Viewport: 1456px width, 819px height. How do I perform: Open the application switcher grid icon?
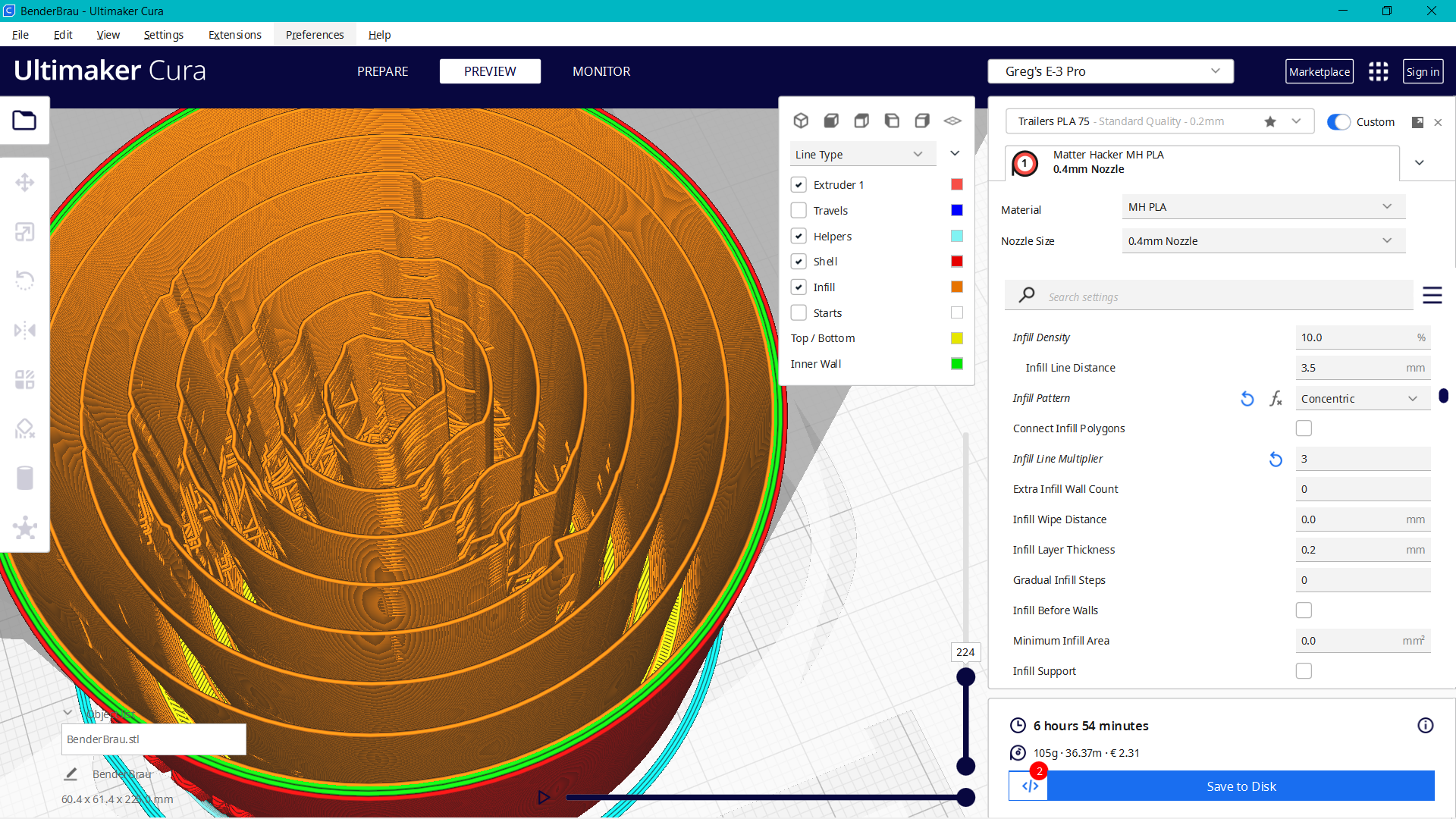coord(1378,71)
